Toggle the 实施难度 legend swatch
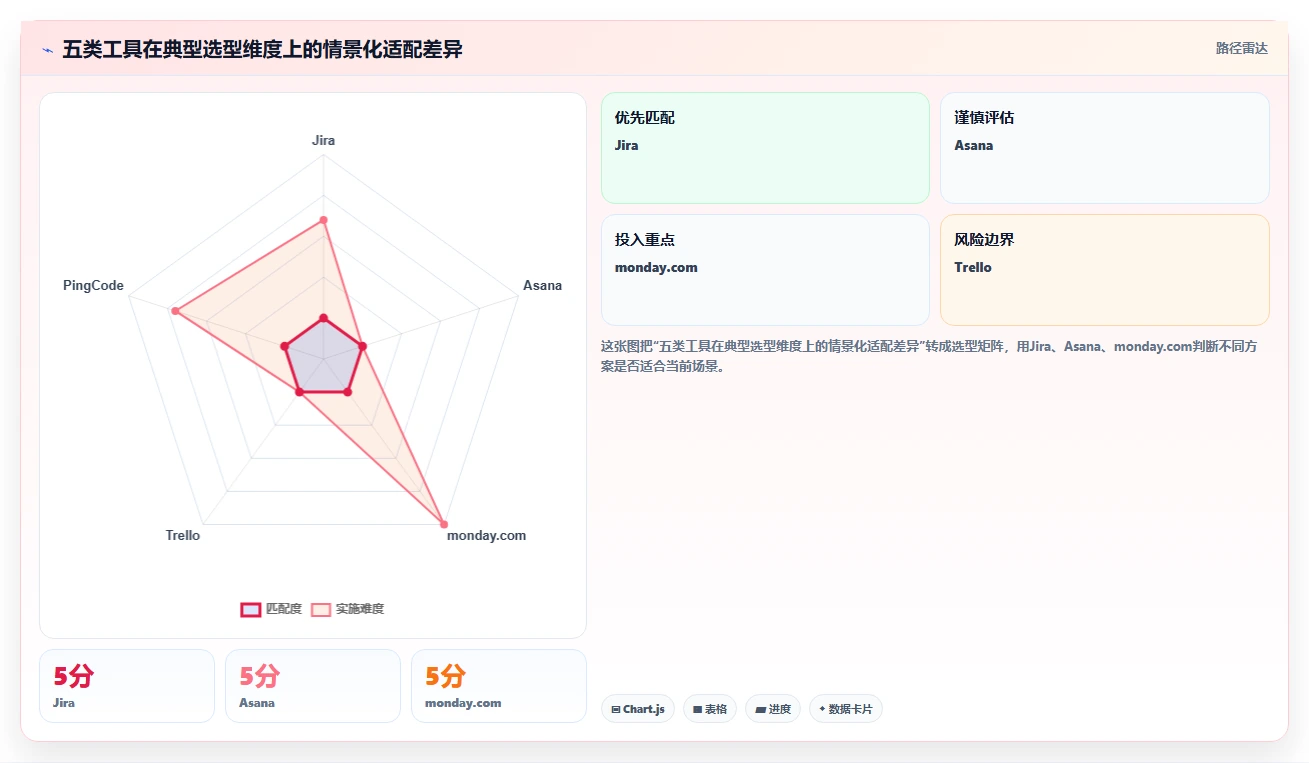Screen dimensions: 1309x763 320,609
